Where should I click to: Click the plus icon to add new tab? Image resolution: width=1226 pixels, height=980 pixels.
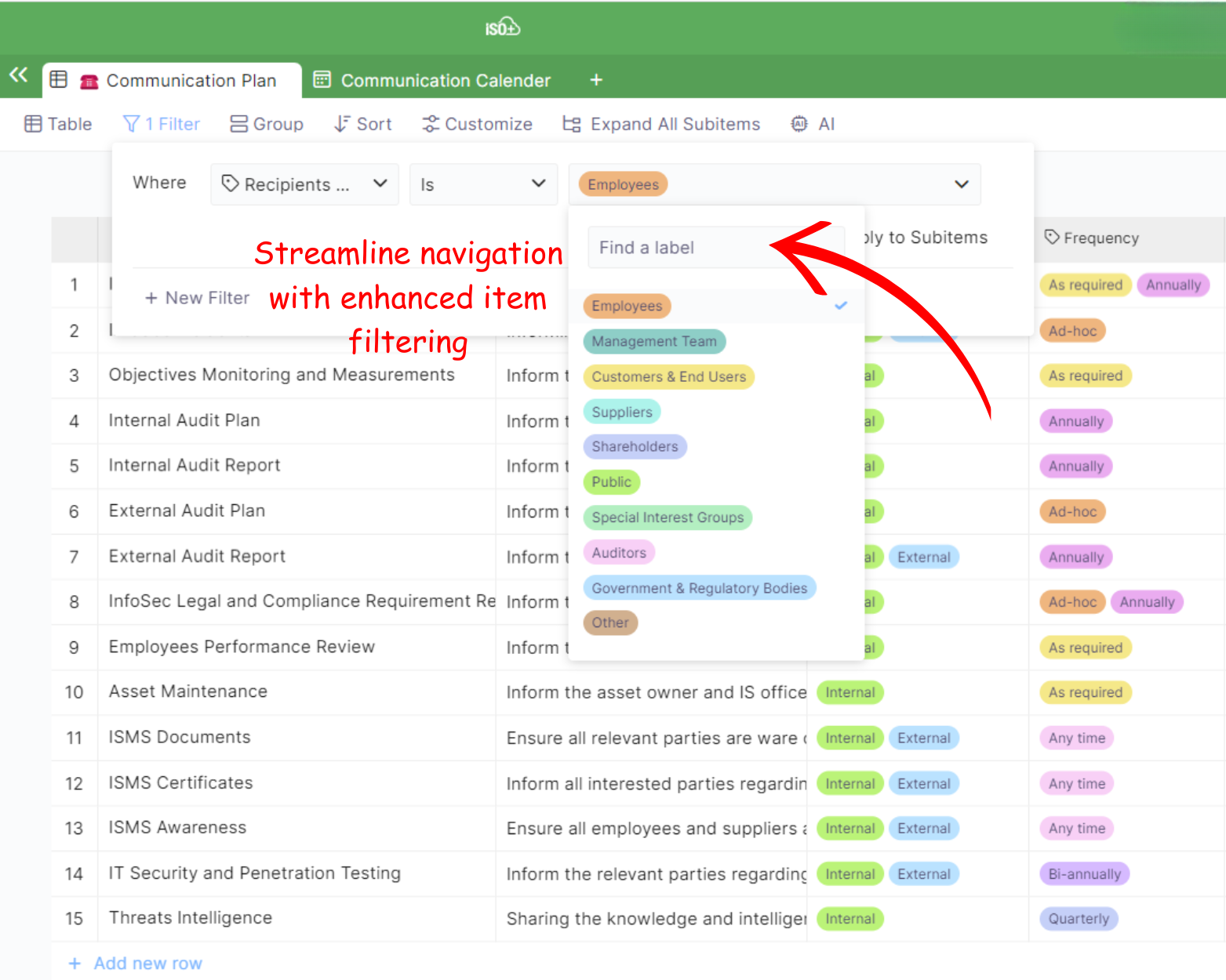(596, 80)
